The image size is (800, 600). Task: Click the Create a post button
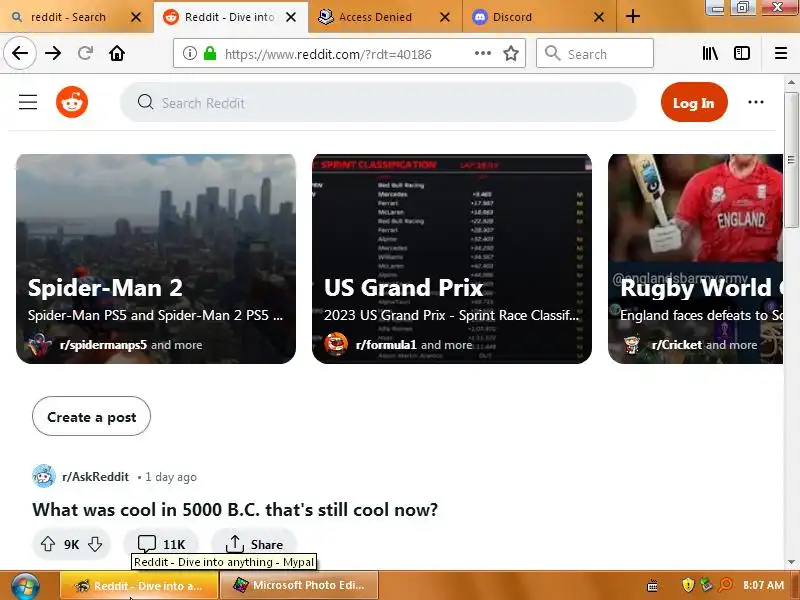[x=91, y=416]
